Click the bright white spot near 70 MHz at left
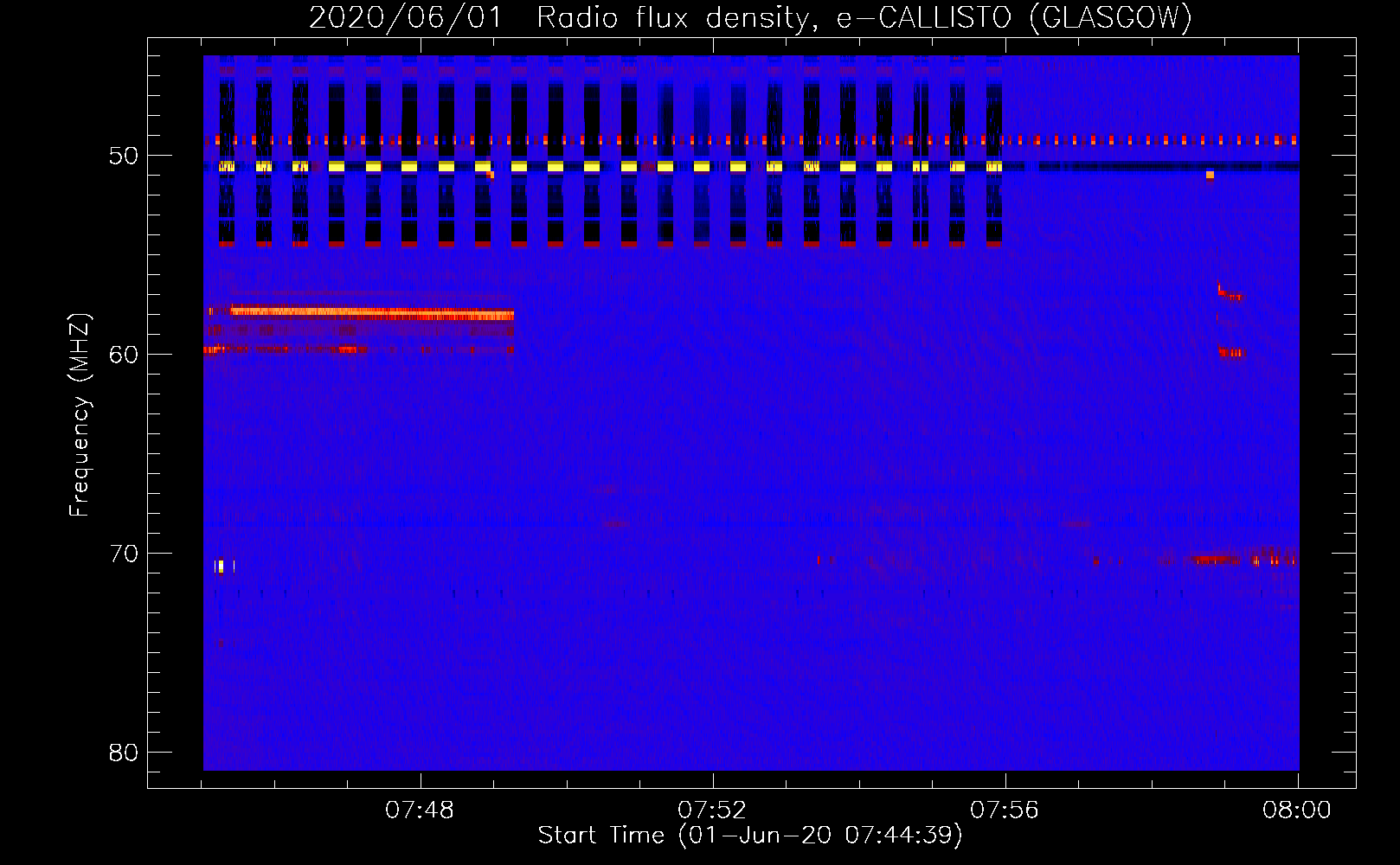 pyautogui.click(x=222, y=567)
